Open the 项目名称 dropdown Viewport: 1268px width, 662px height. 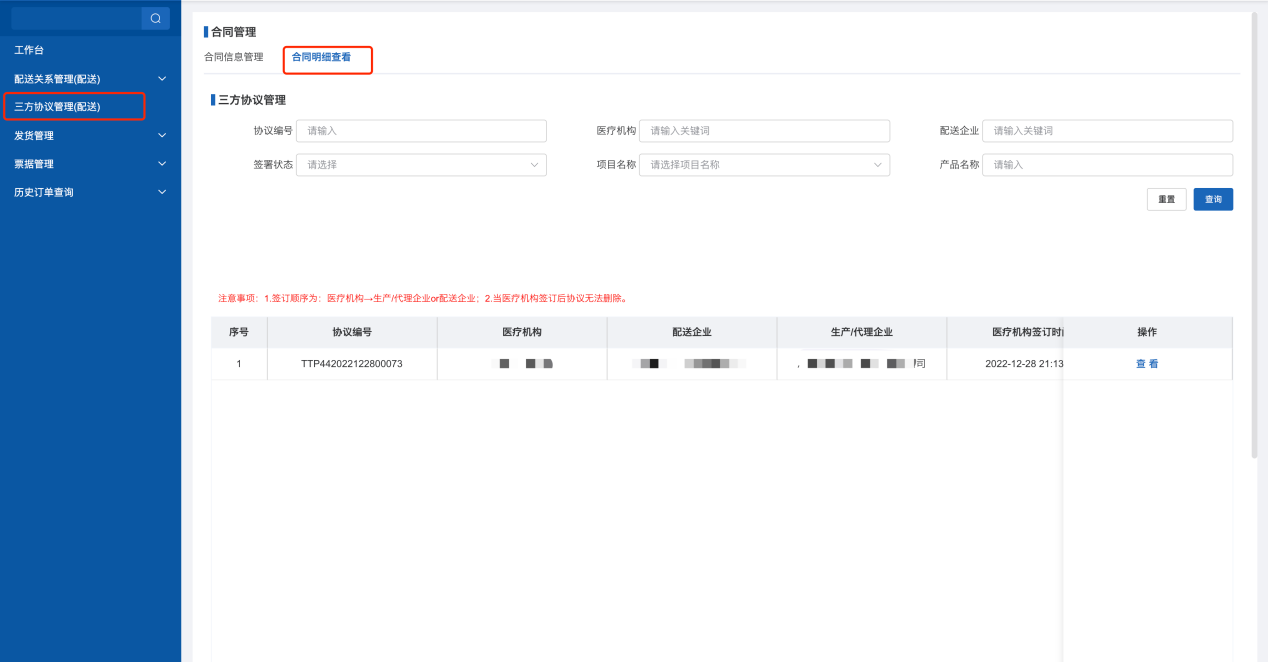click(764, 165)
